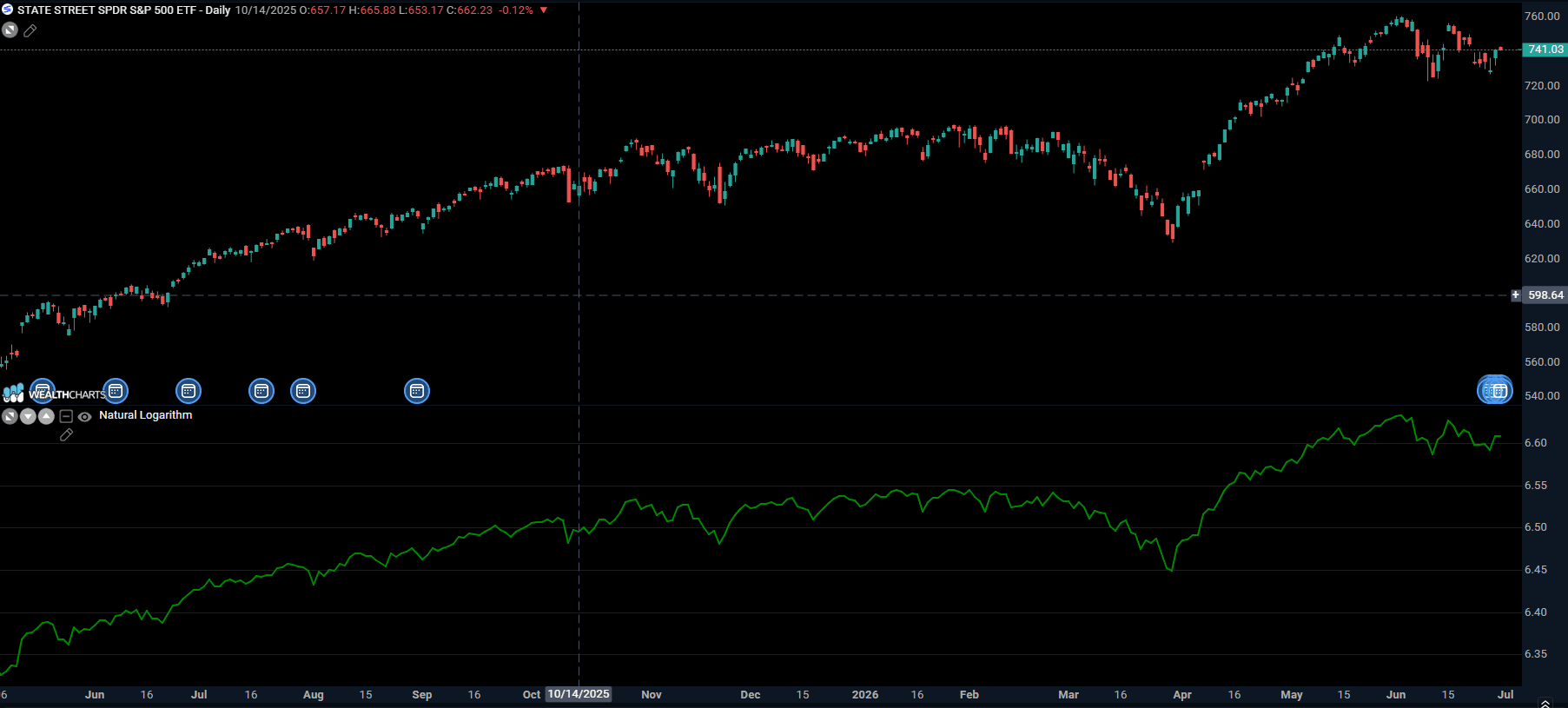Click the 760.00 price axis label
Image resolution: width=1568 pixels, height=708 pixels.
1542,17
